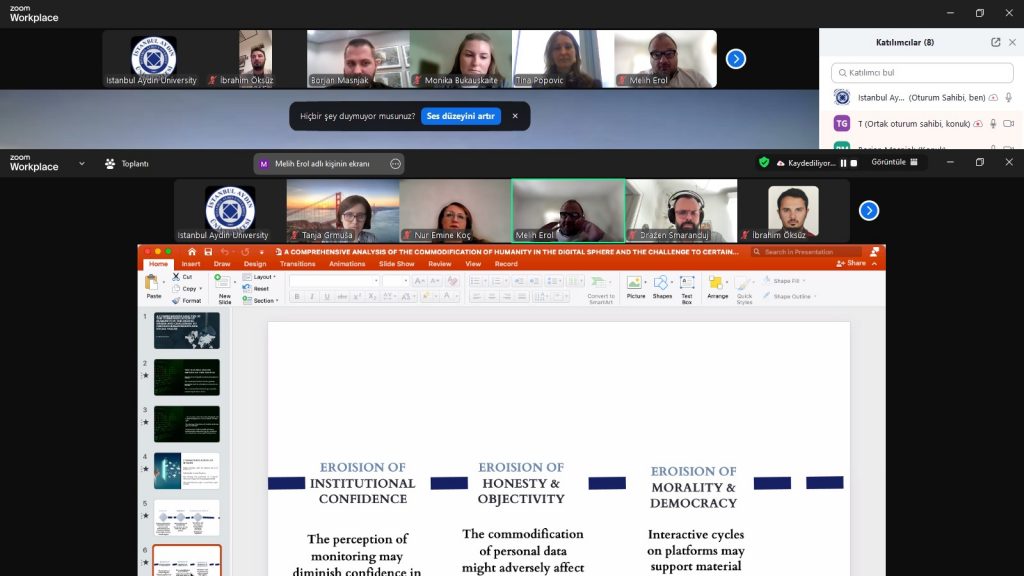
Task: Open the Review ribbon tab
Action: tap(440, 264)
